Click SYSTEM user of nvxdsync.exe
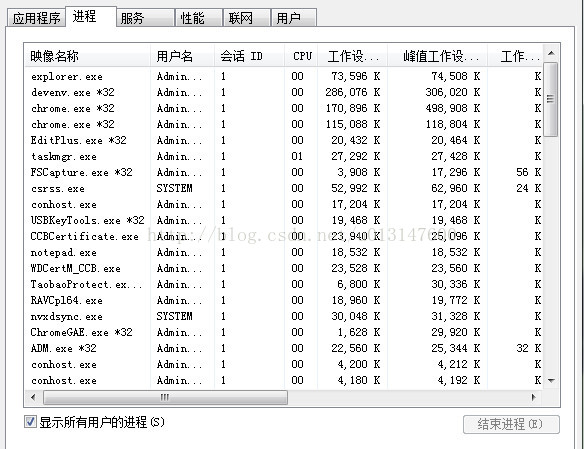 click(x=174, y=316)
